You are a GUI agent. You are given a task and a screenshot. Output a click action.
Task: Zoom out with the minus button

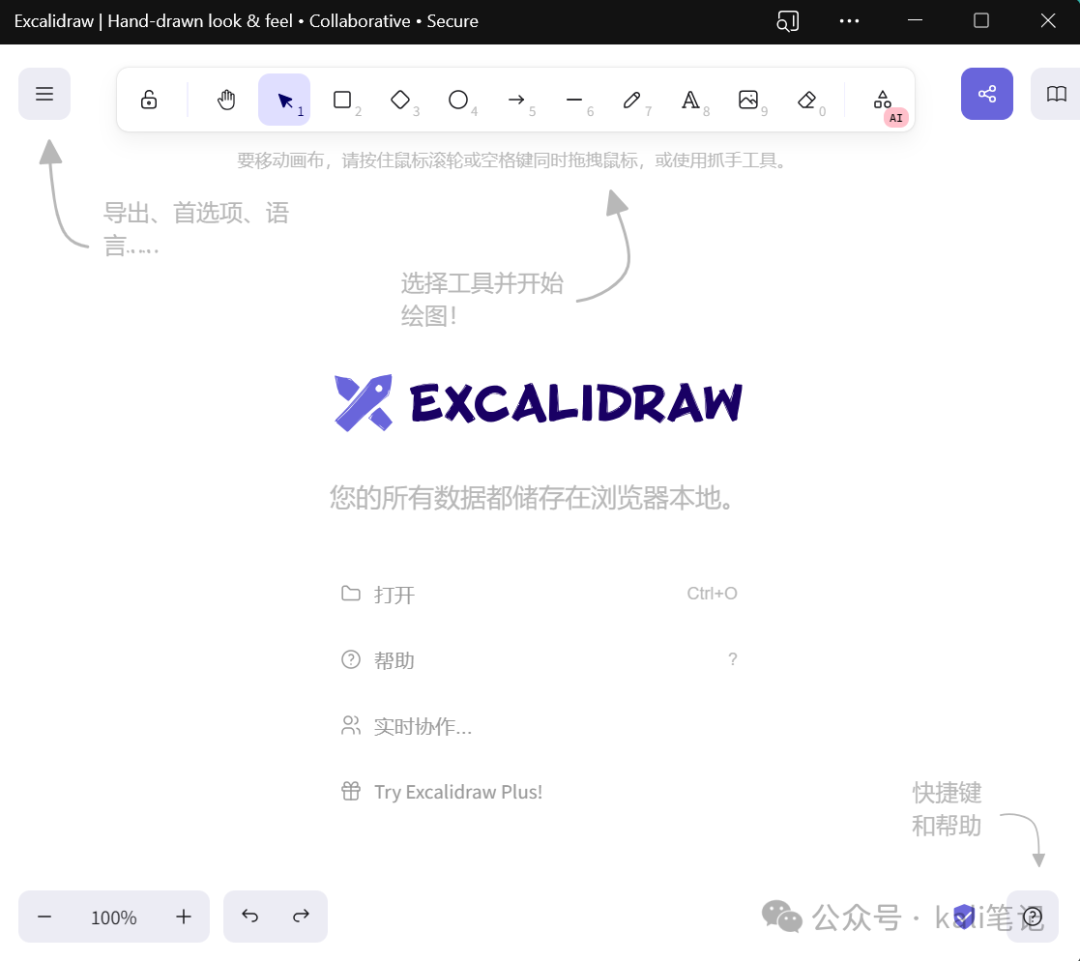[44, 917]
